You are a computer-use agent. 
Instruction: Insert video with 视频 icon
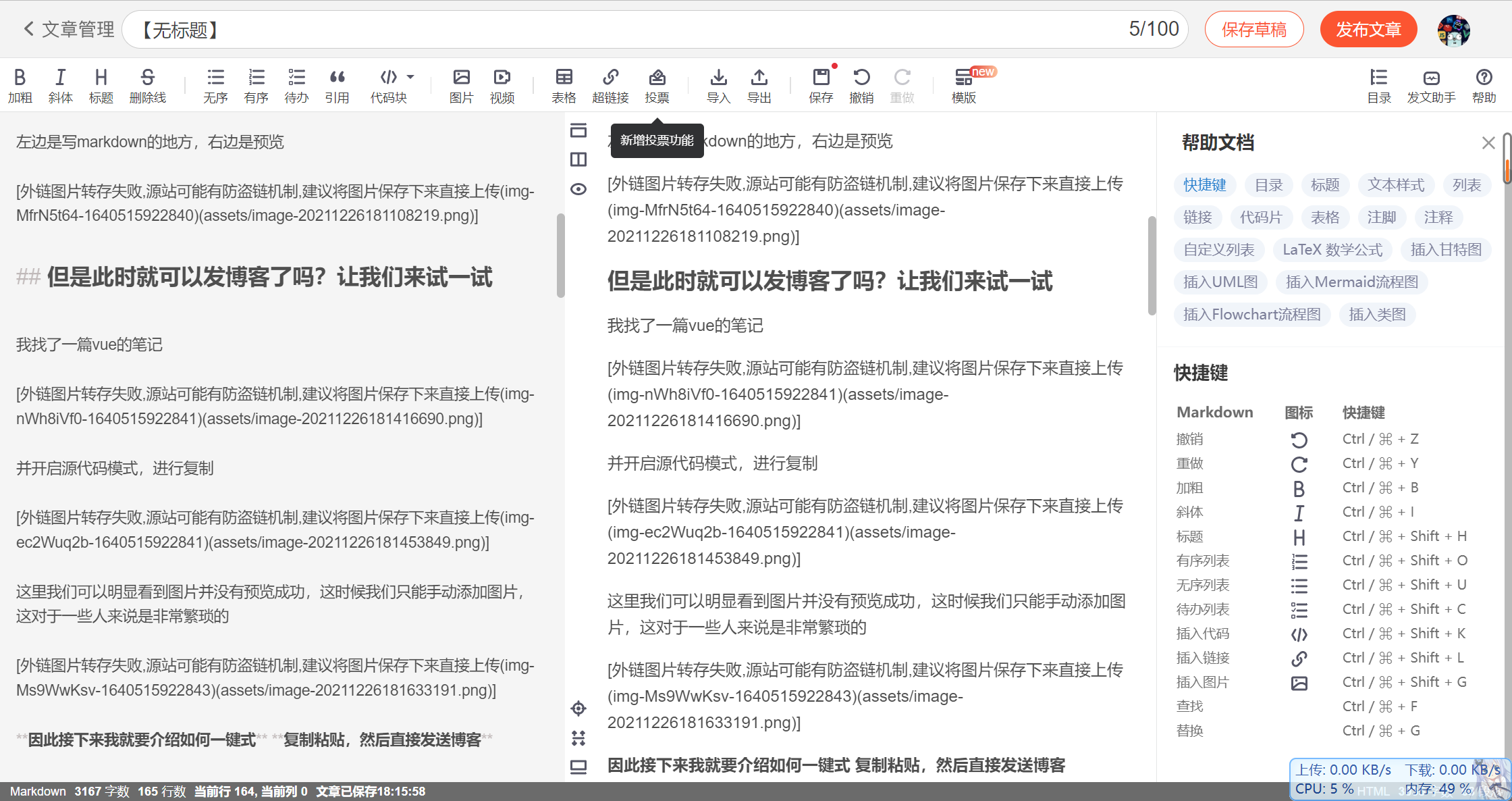tap(502, 86)
